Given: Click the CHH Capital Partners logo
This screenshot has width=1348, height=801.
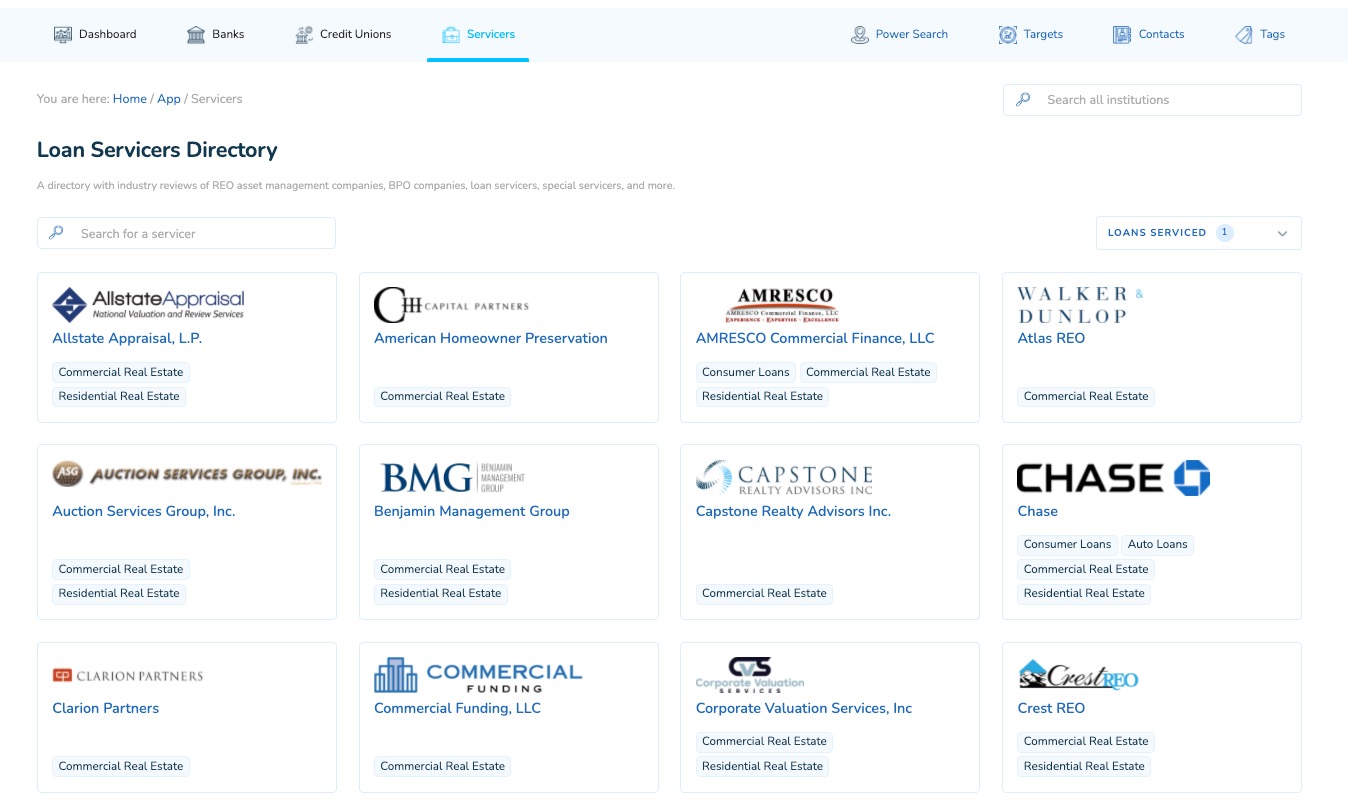Looking at the screenshot, I should point(451,305).
